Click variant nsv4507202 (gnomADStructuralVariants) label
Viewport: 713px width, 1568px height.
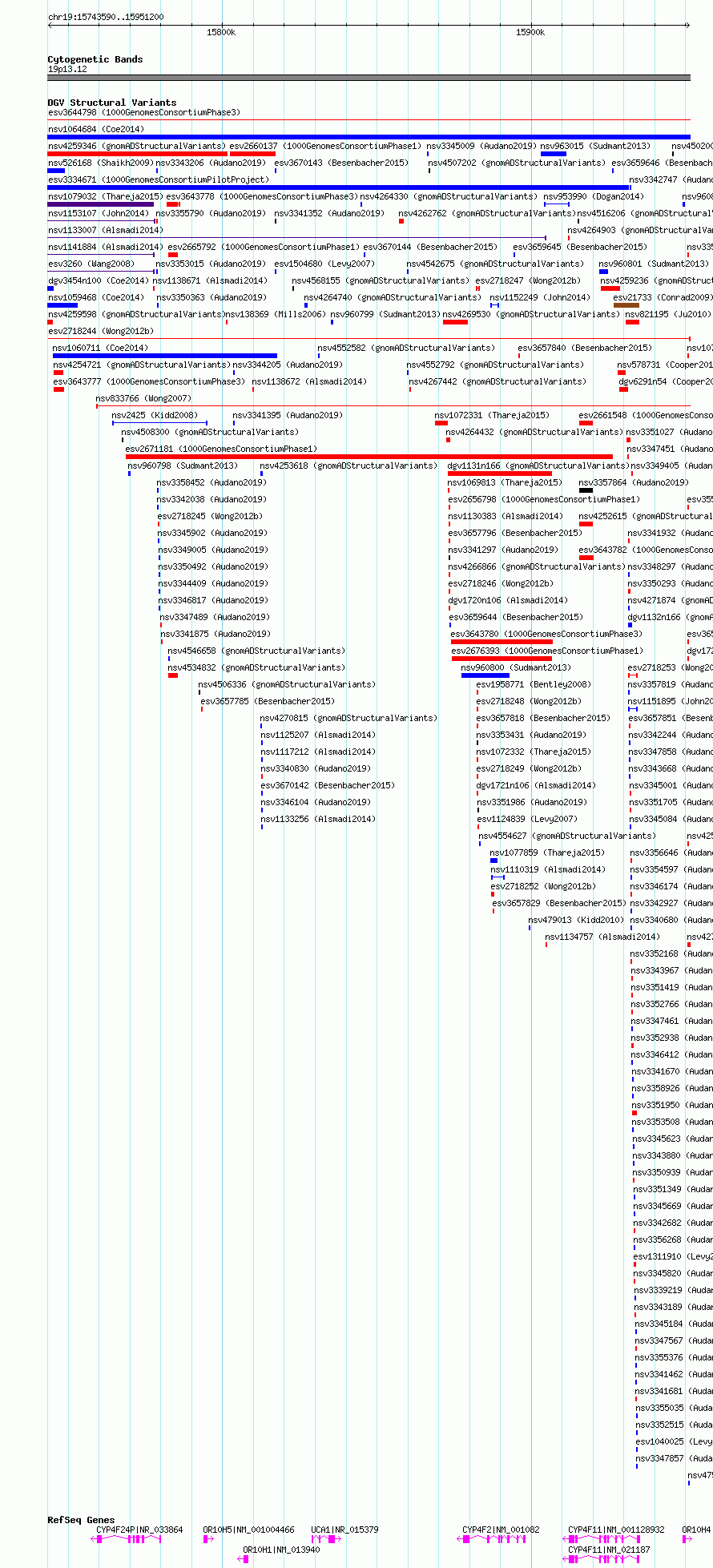point(517,163)
